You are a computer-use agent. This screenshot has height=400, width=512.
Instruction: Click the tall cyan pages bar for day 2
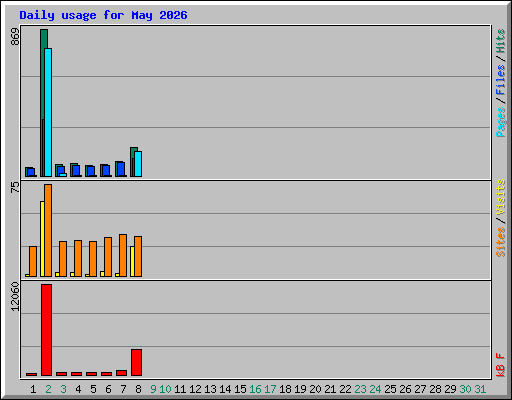coord(48,112)
